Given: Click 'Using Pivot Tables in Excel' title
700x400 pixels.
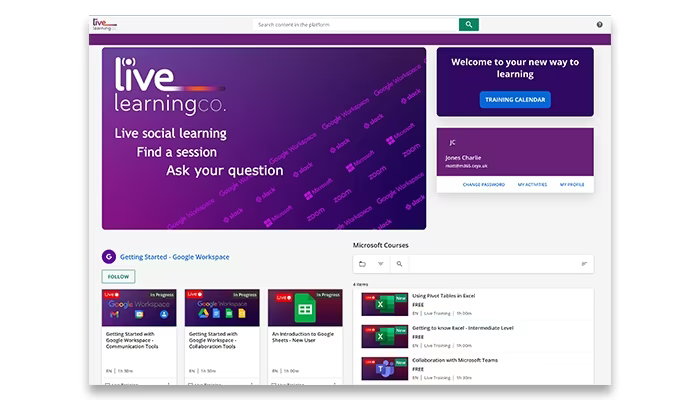Looking at the screenshot, I should click(443, 296).
